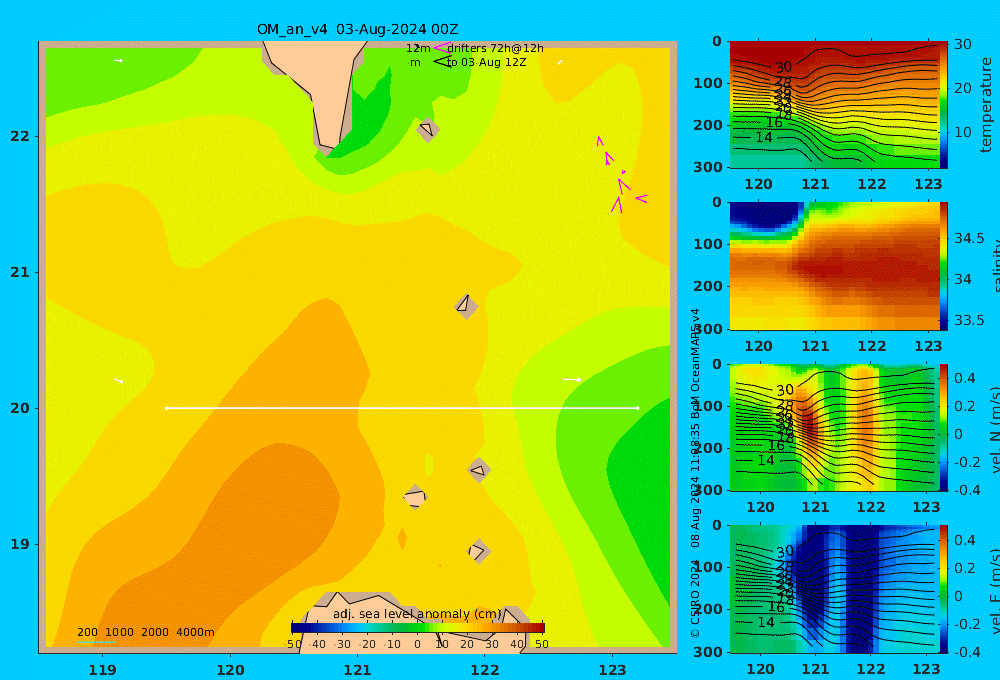Open the eastward velocity section panel
The width and height of the screenshot is (1000, 680).
click(x=834, y=589)
